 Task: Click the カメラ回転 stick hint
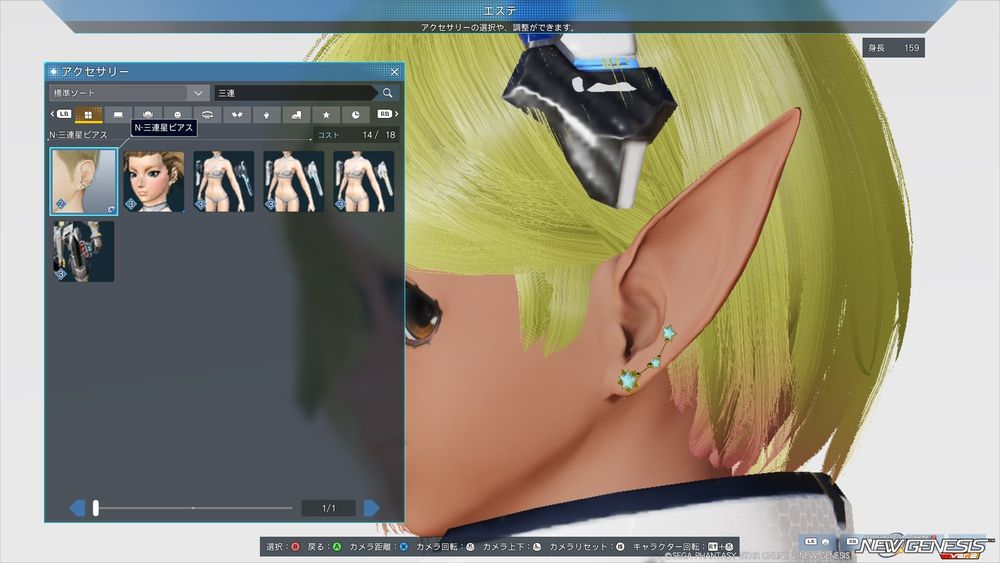click(x=446, y=546)
